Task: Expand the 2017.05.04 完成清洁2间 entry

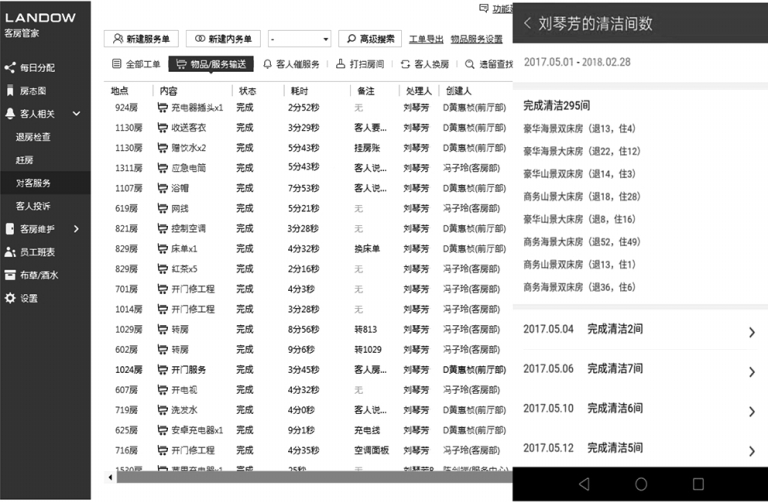Action: (751, 332)
